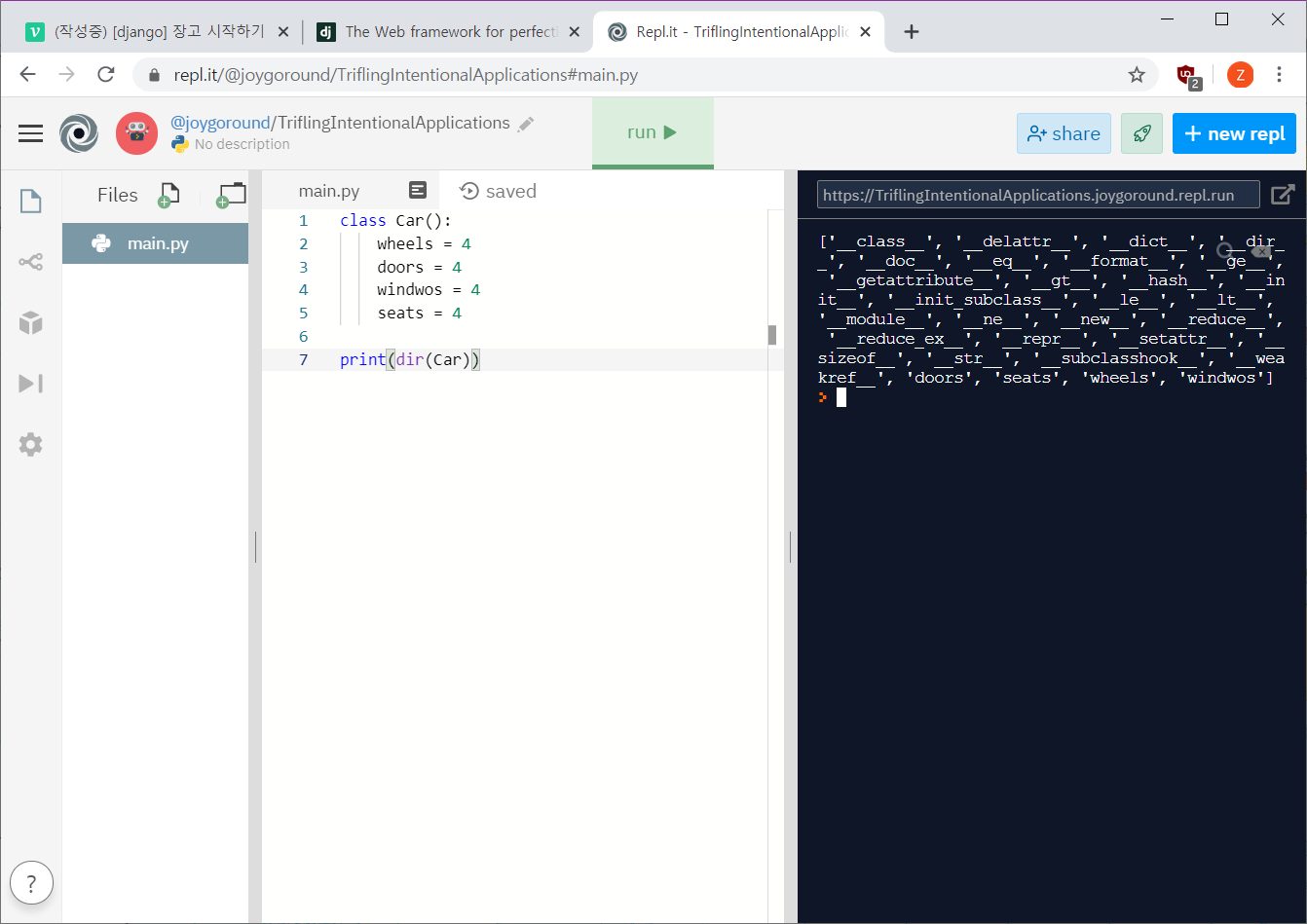
Task: Bookmark this page with star icon
Action: (1136, 75)
